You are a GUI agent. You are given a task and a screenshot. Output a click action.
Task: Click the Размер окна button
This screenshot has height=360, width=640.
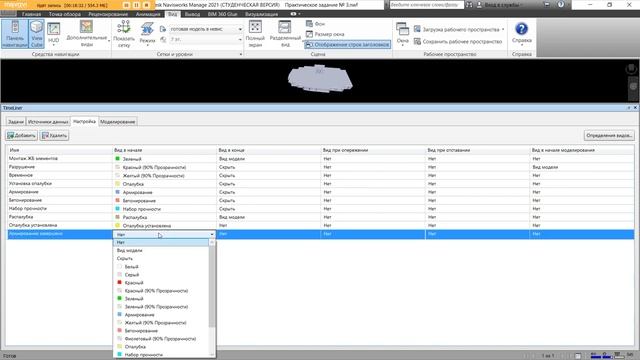click(325, 34)
